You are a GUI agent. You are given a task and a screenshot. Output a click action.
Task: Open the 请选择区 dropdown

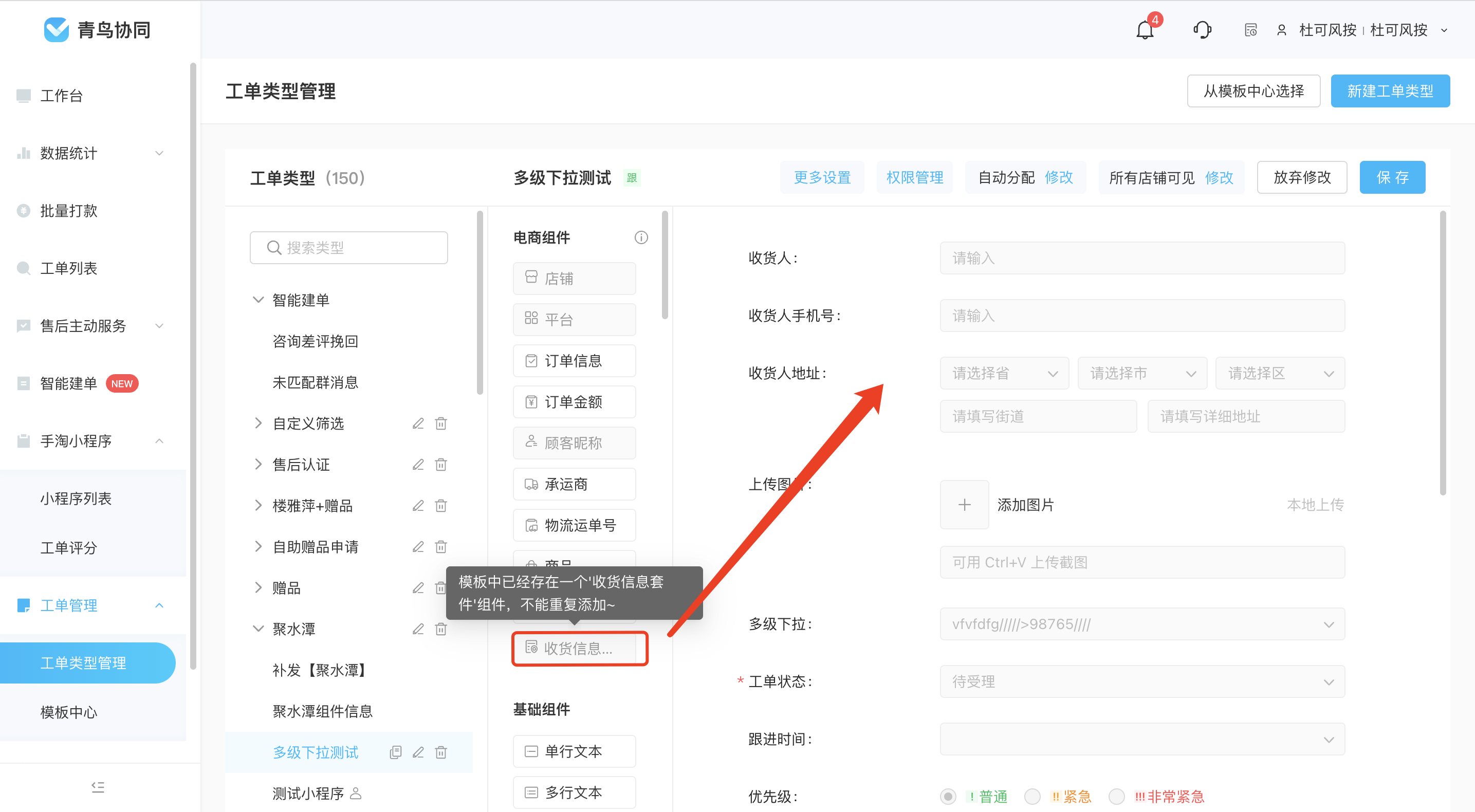(1280, 373)
